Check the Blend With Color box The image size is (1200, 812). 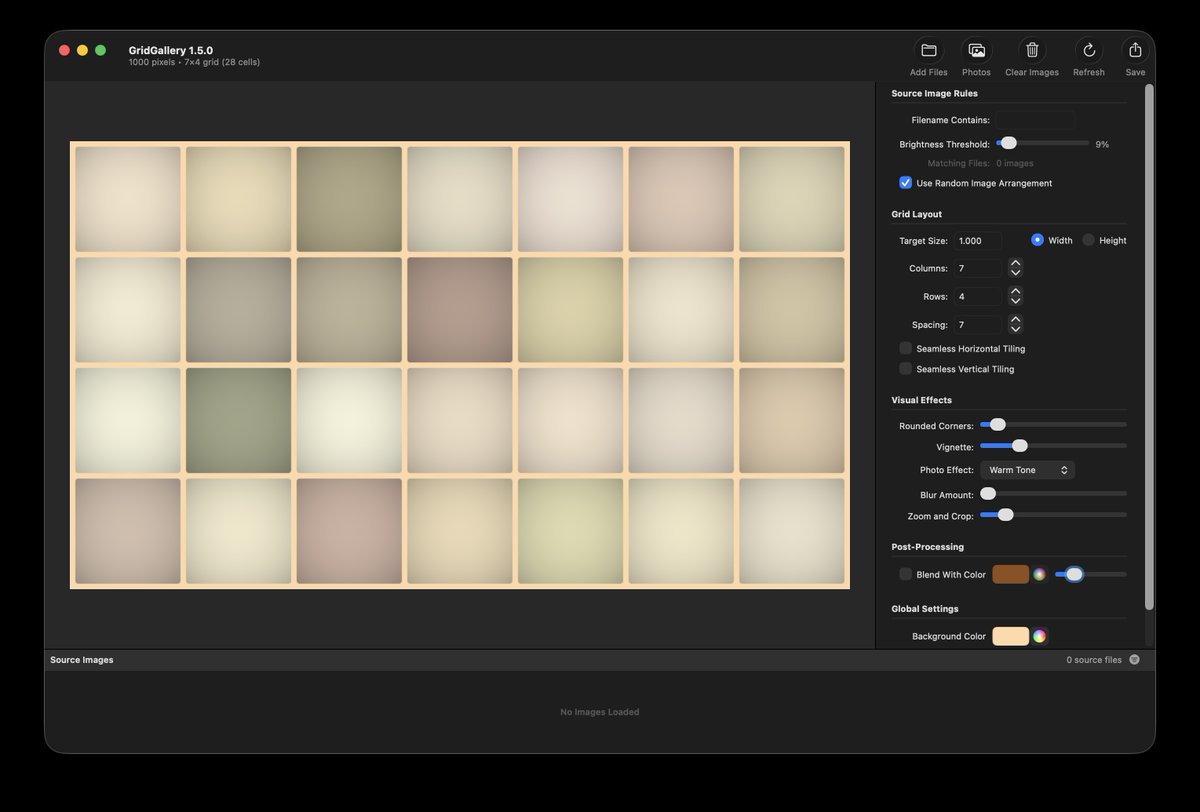(905, 574)
